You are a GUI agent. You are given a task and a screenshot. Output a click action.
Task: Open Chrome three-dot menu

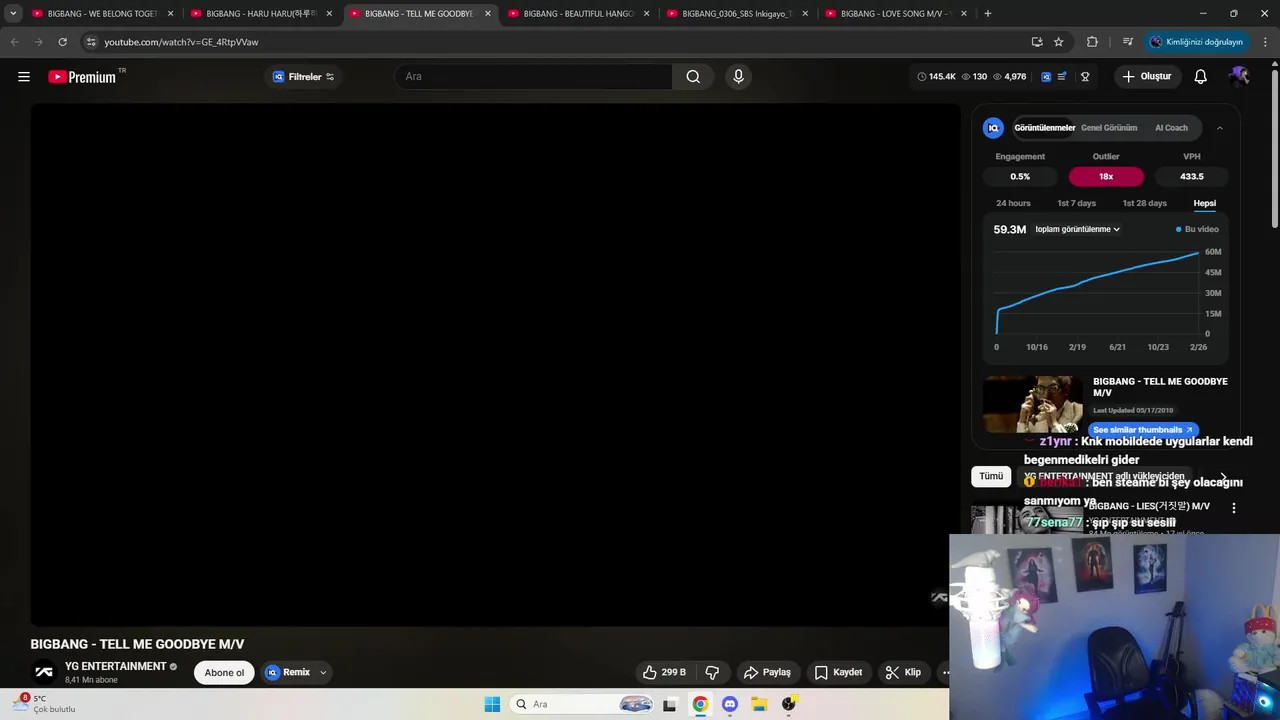pyautogui.click(x=1266, y=42)
